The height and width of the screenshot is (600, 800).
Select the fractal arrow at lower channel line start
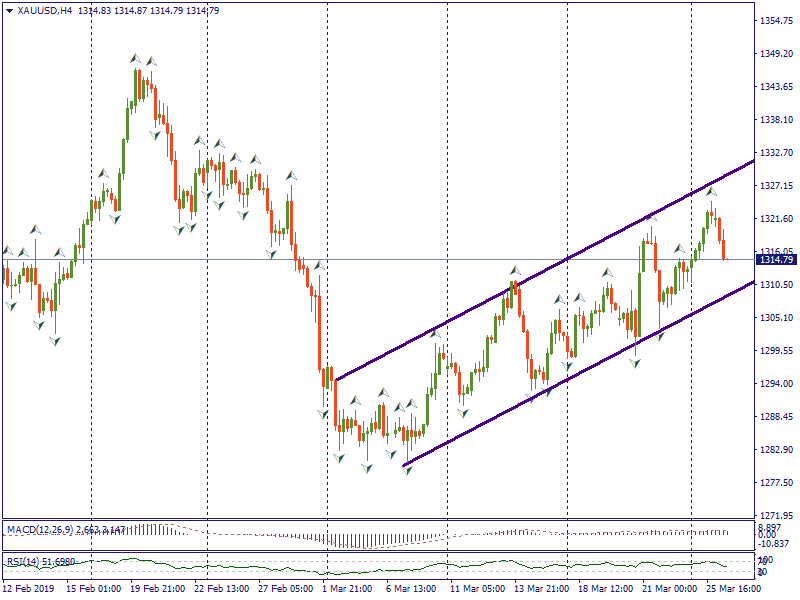(x=407, y=469)
